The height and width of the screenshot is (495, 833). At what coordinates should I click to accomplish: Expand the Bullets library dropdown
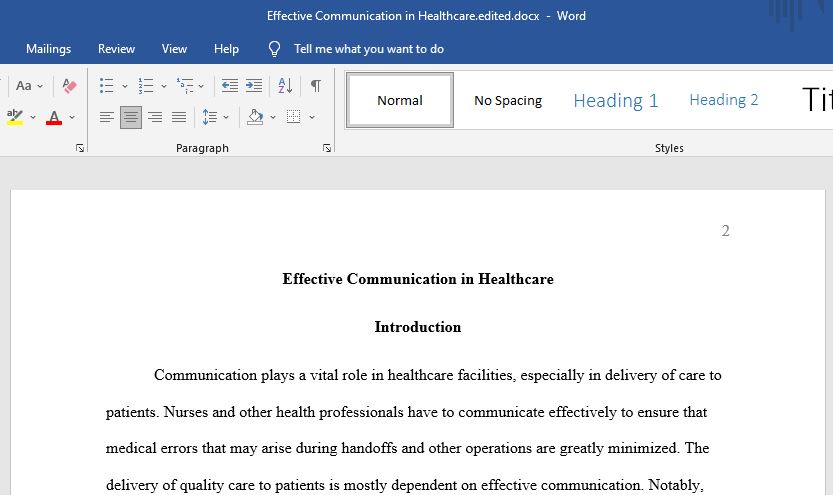[x=125, y=86]
